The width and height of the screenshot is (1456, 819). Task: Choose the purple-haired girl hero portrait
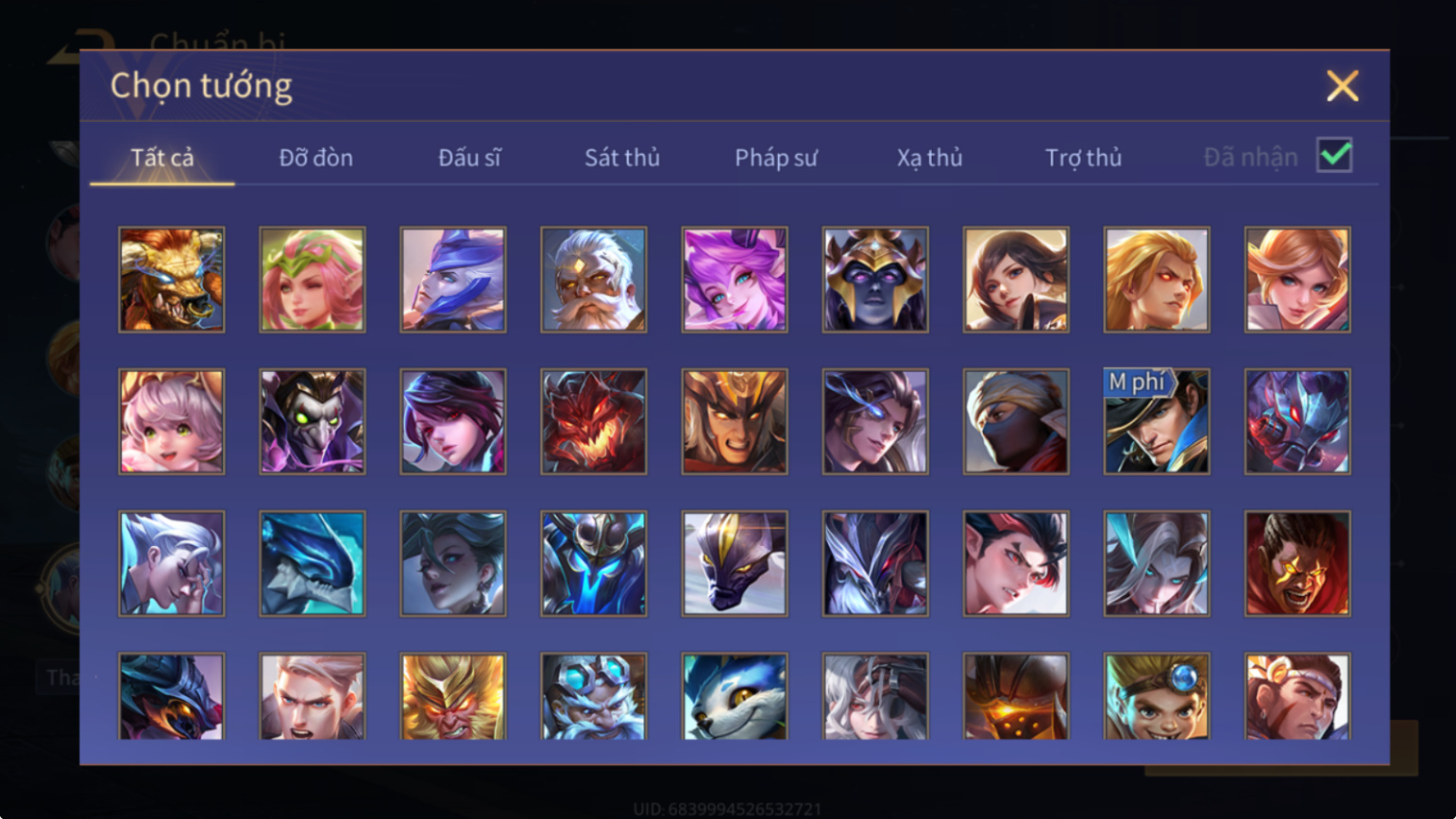[735, 280]
